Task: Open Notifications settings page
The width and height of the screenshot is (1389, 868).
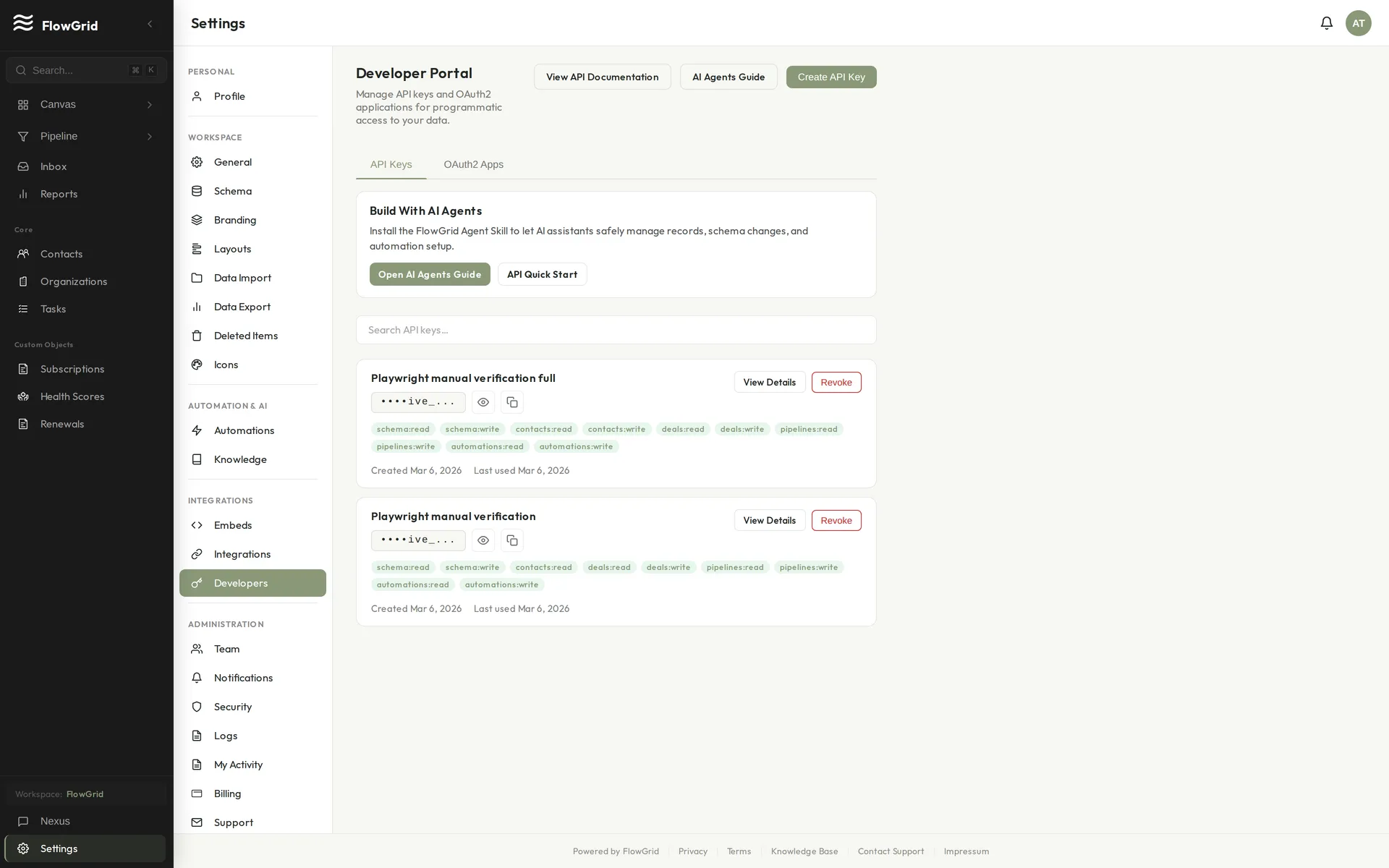Action: point(252,678)
